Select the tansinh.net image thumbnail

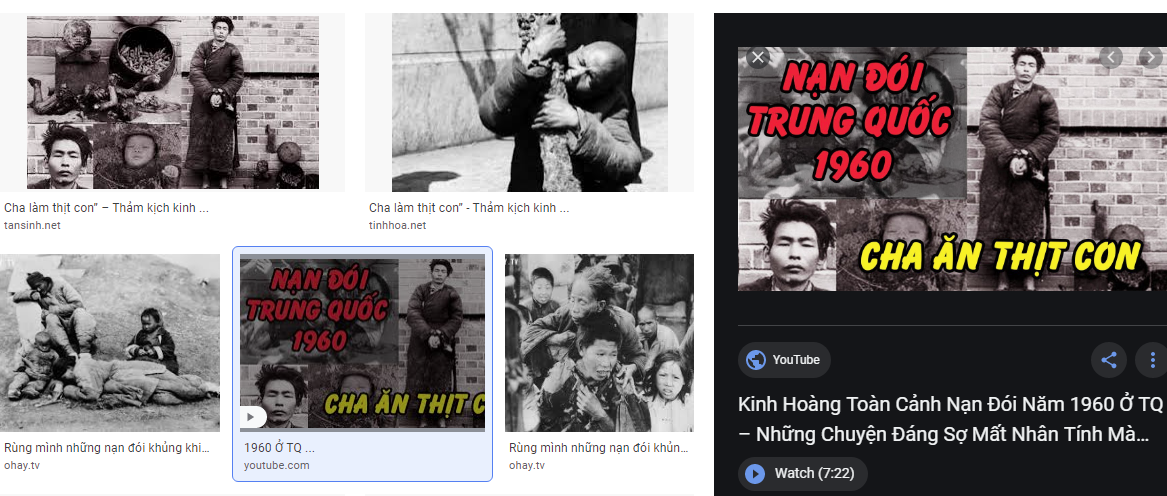click(x=173, y=103)
